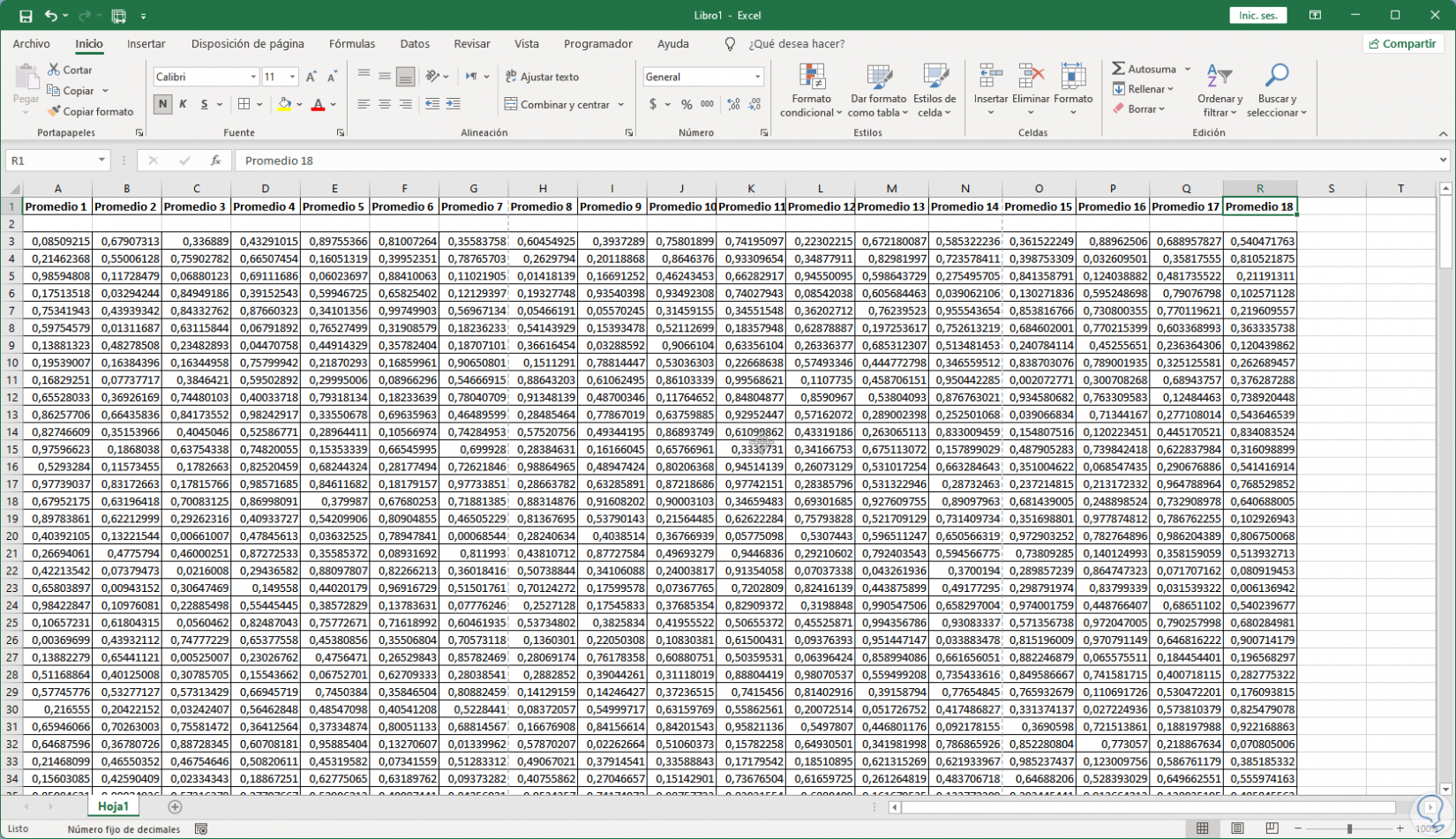The width and height of the screenshot is (1456, 839).
Task: Apply red font color to the cell
Action: [319, 104]
